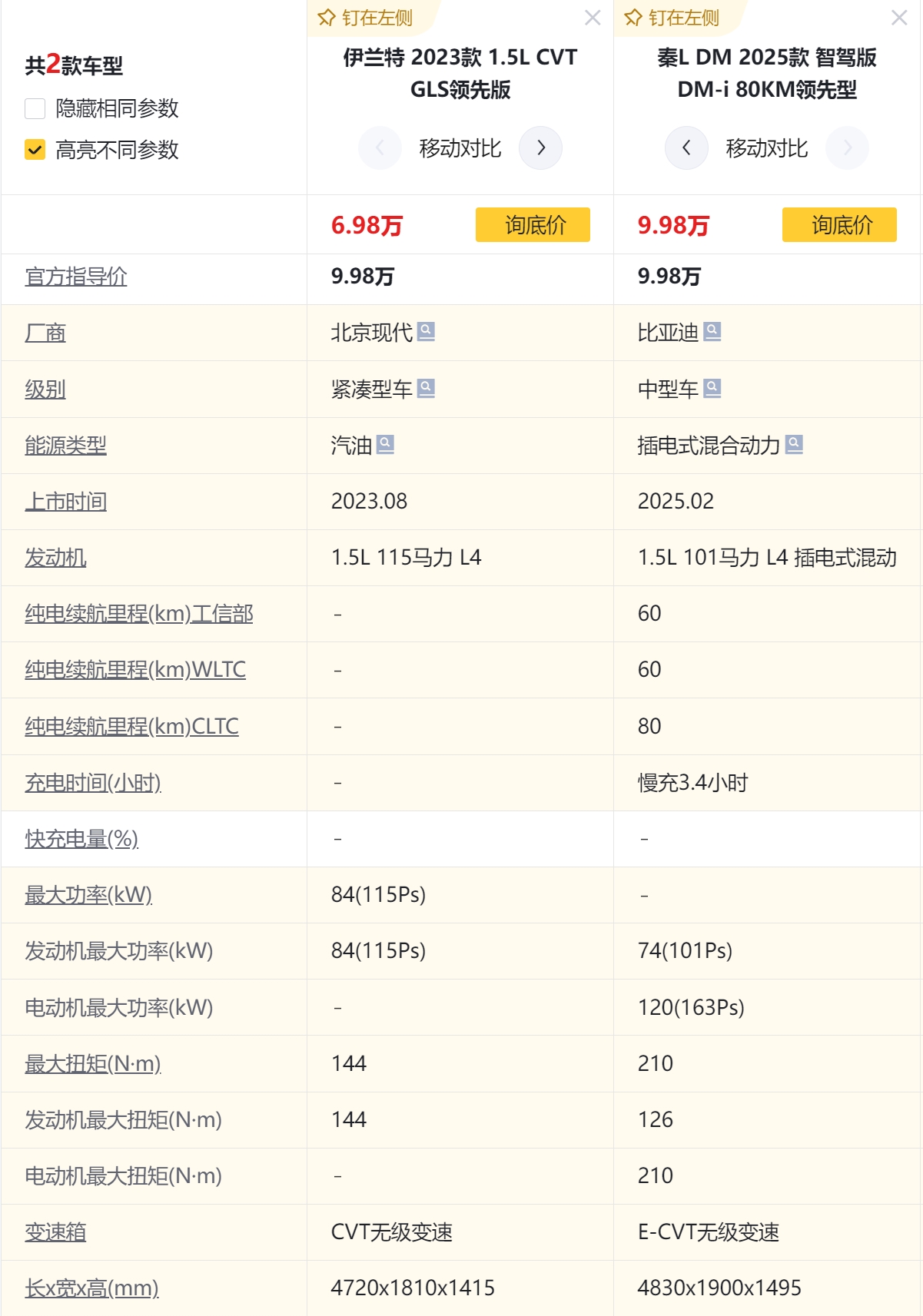This screenshot has width=923, height=1316.
Task: Select the 发动机最大扭矩(N·m) row label
Action: [x=123, y=1120]
